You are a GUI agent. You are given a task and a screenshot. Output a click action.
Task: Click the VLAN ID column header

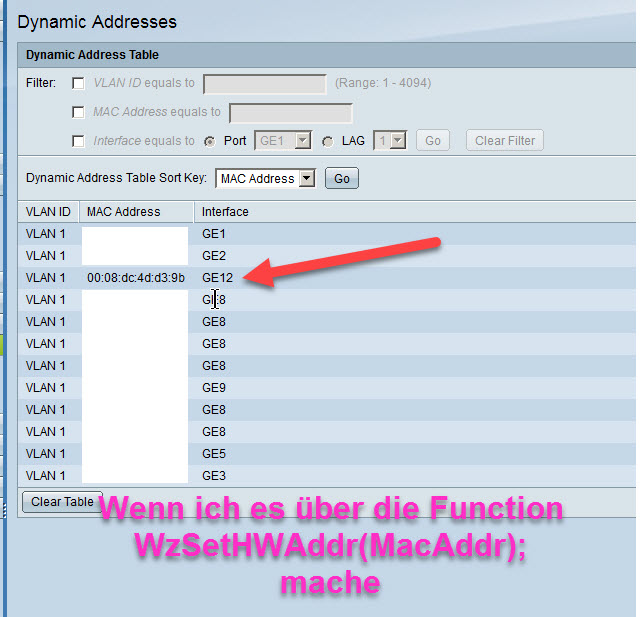(48, 212)
